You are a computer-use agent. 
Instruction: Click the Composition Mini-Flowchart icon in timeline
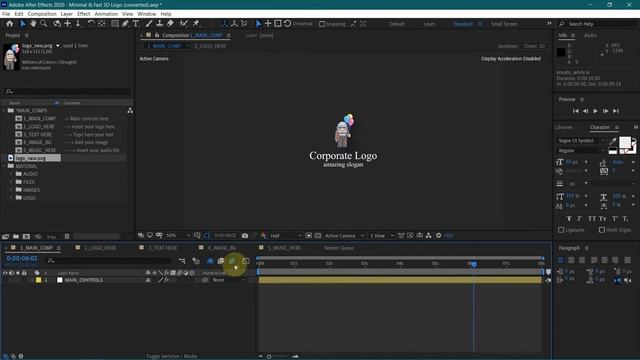[x=182, y=261]
